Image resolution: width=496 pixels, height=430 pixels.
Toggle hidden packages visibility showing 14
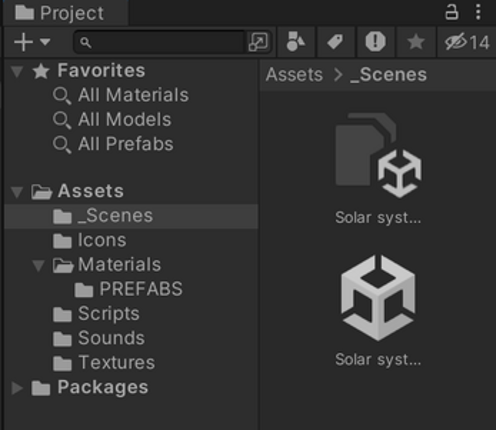pyautogui.click(x=467, y=42)
